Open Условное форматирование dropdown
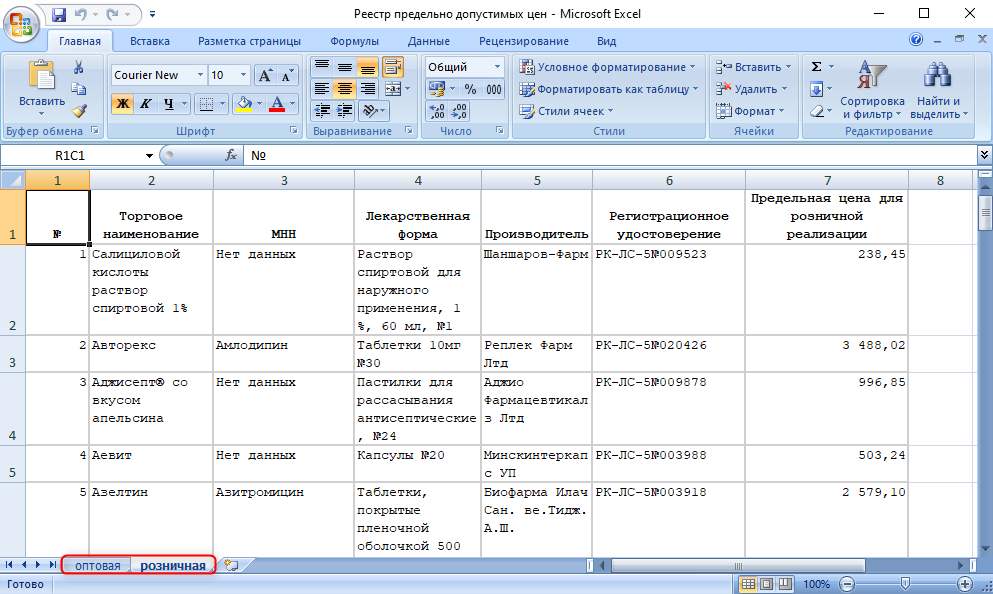 click(608, 67)
